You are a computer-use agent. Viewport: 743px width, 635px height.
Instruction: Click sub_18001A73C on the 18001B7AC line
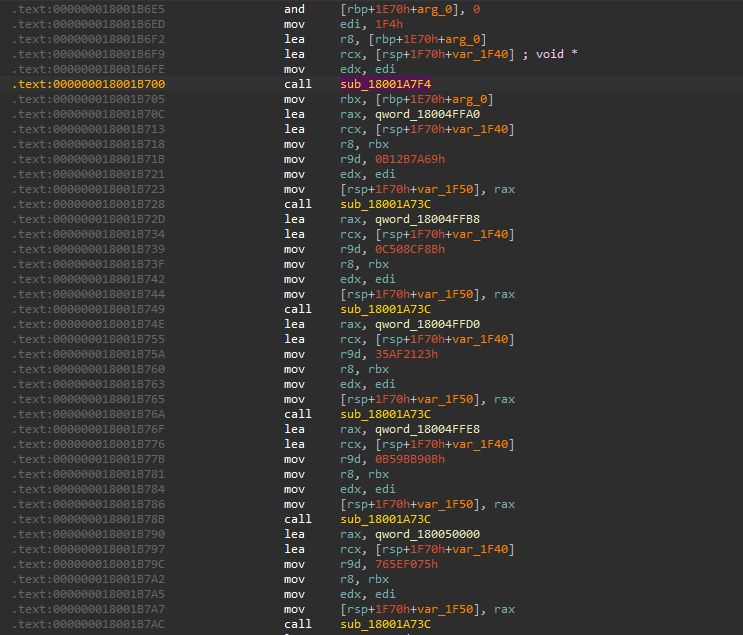click(x=385, y=624)
